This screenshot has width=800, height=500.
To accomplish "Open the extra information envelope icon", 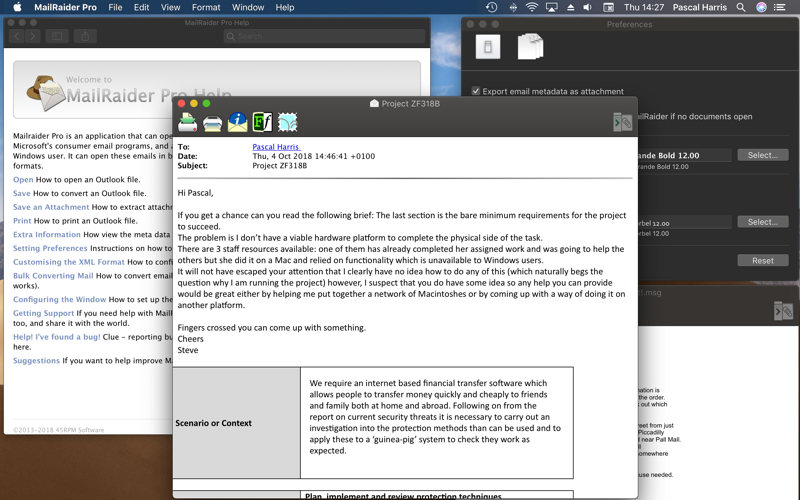I will (237, 122).
